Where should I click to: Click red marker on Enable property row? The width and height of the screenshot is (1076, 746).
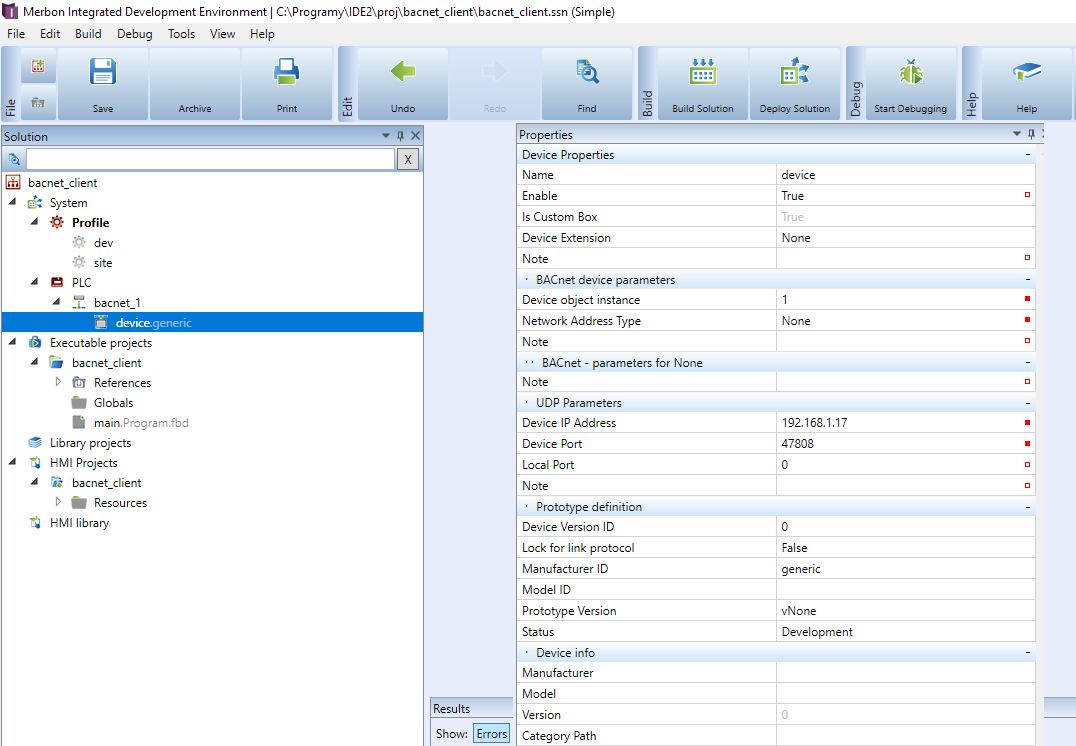[x=1027, y=196]
